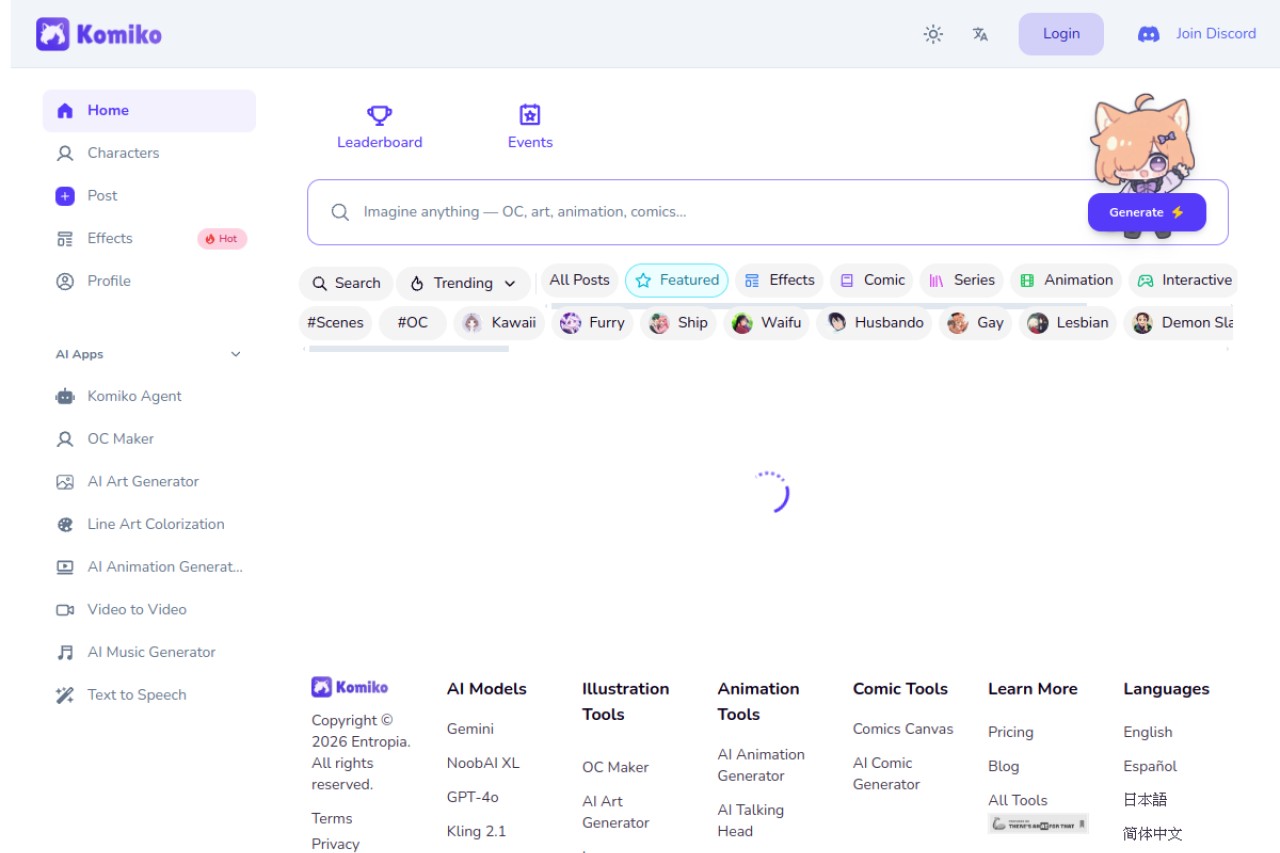The height and width of the screenshot is (853, 1280).
Task: Select the Characters sidebar item
Action: pyautogui.click(x=149, y=153)
